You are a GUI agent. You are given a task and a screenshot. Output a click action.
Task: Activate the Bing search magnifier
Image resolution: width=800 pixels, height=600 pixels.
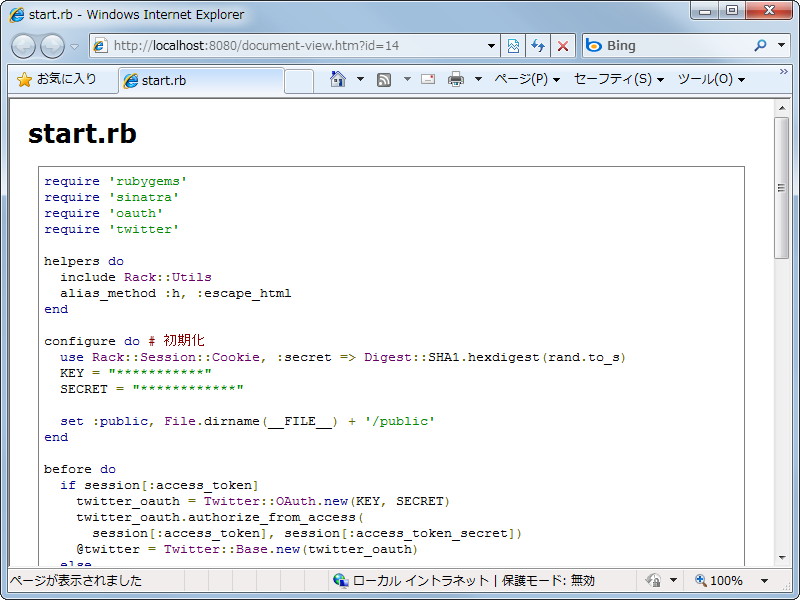click(758, 45)
